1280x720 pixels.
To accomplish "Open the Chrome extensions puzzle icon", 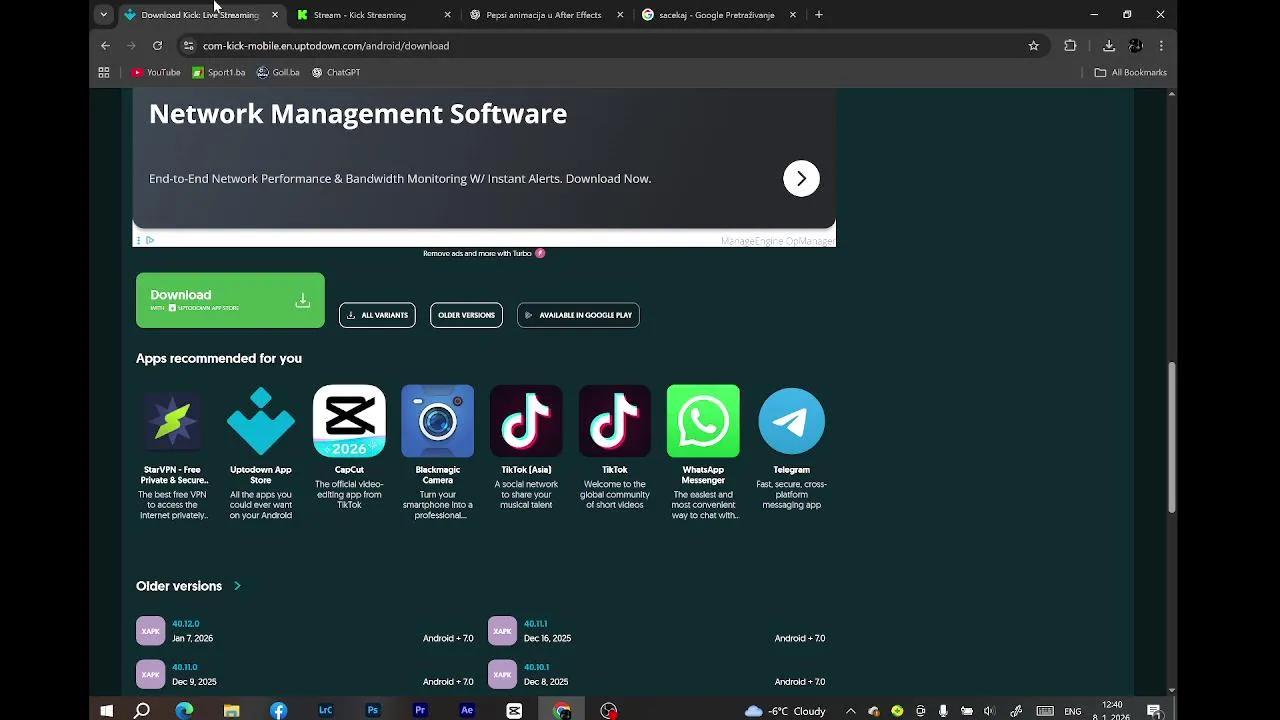I will pyautogui.click(x=1070, y=46).
